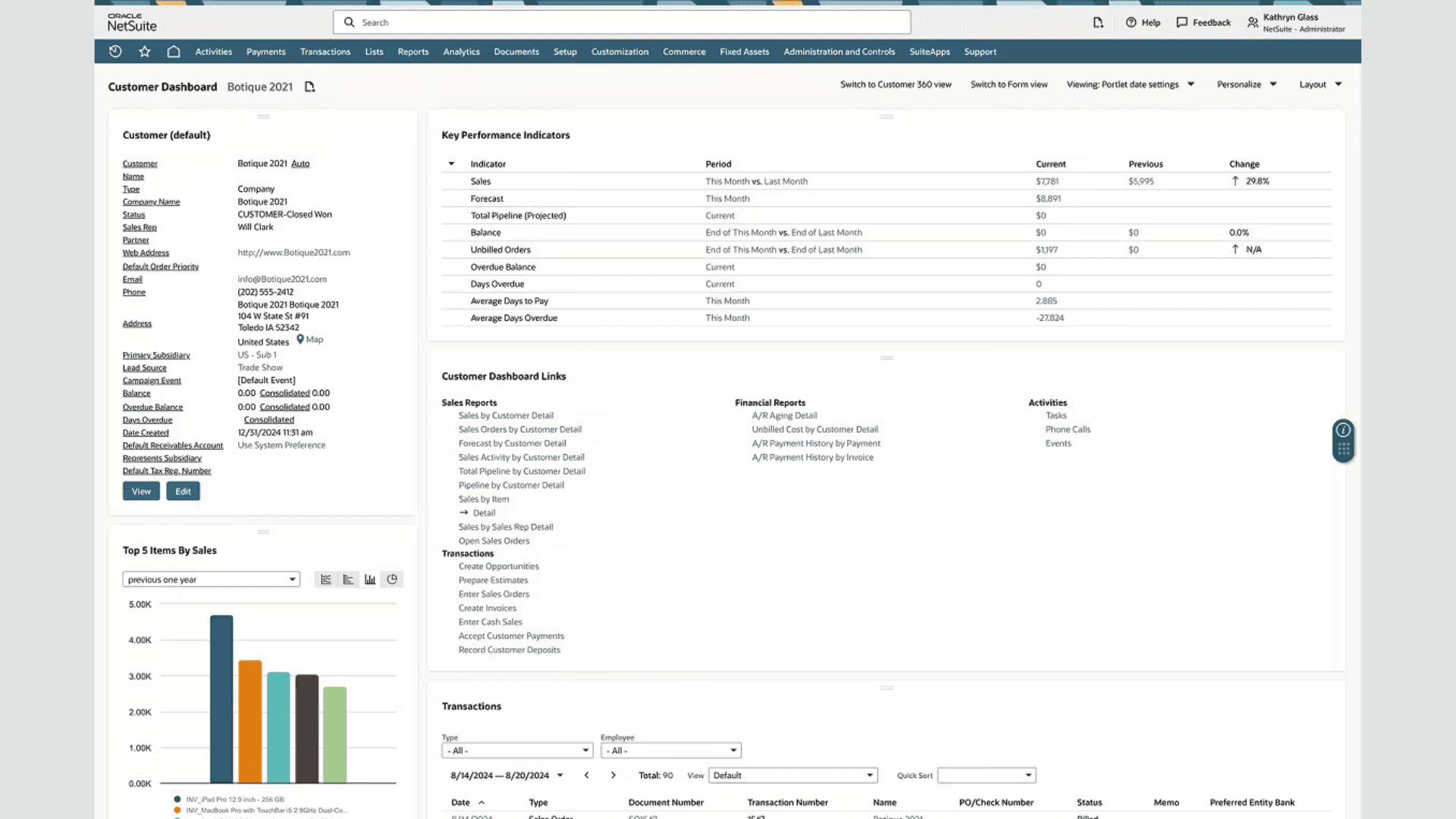Open the Administration and Controls menu
The image size is (1456, 819).
[x=839, y=52]
